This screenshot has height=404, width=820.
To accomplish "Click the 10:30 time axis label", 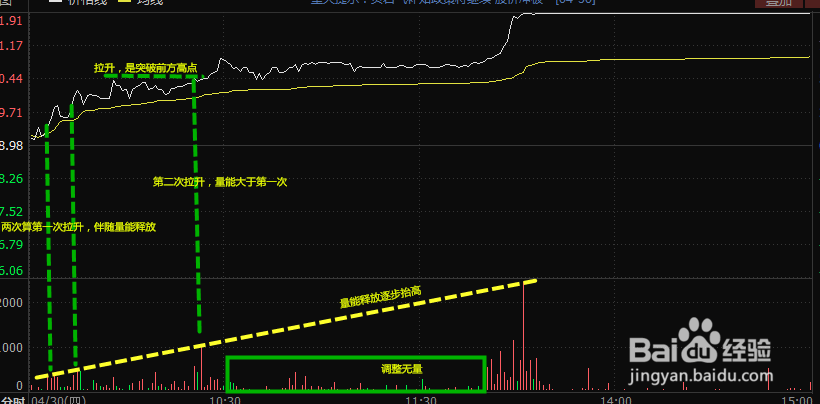I will [225, 400].
